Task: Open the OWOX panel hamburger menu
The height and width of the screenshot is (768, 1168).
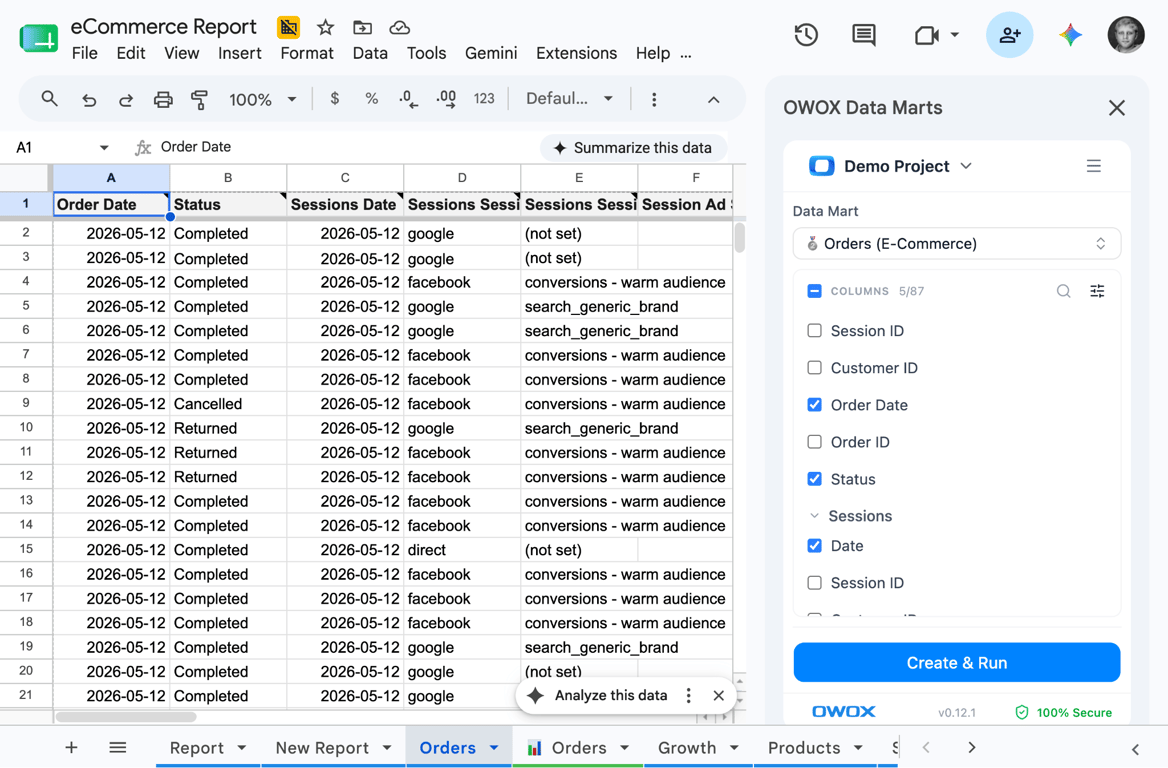Action: coord(1094,166)
